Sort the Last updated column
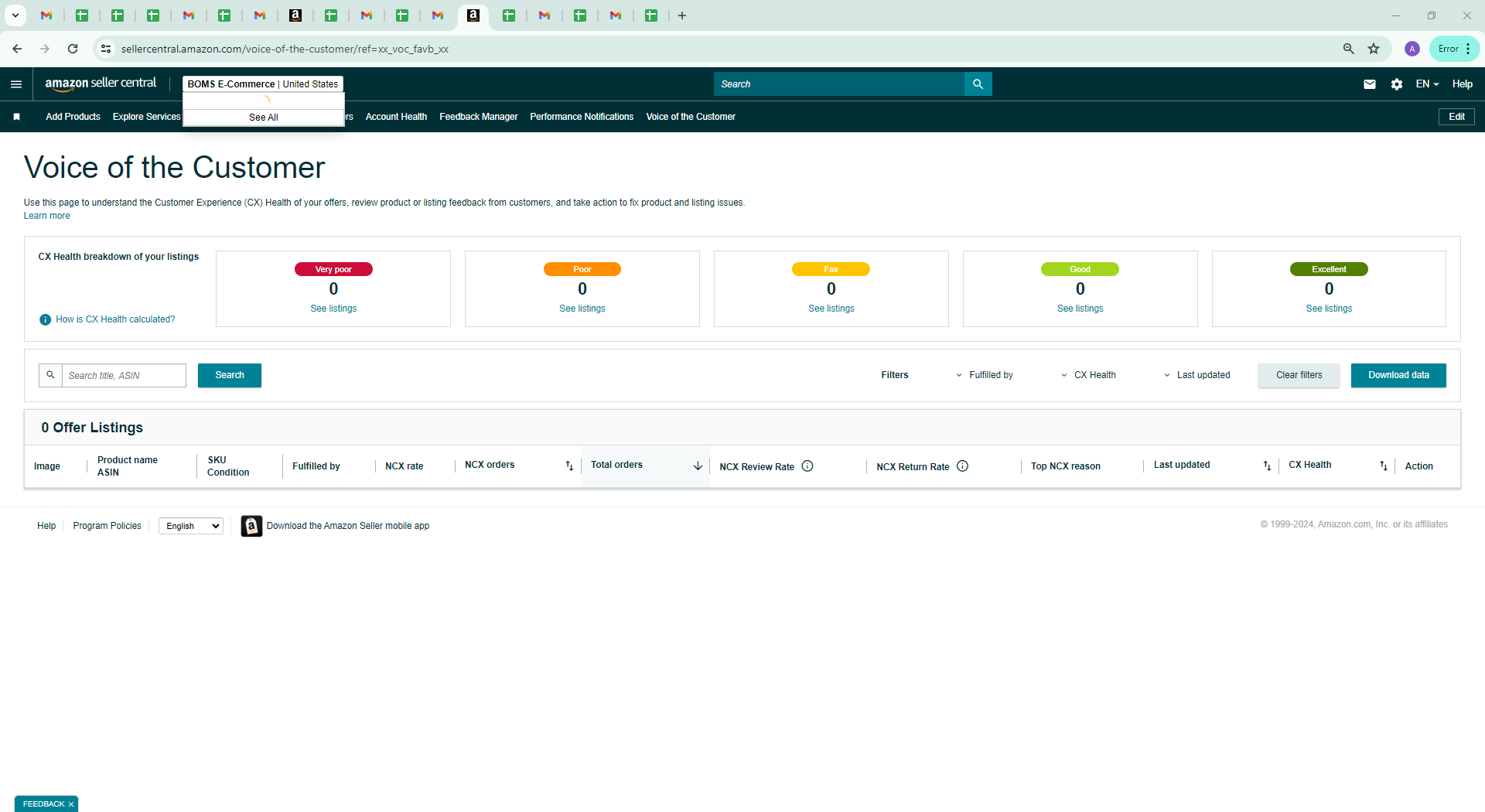Image resolution: width=1485 pixels, height=812 pixels. point(1267,466)
